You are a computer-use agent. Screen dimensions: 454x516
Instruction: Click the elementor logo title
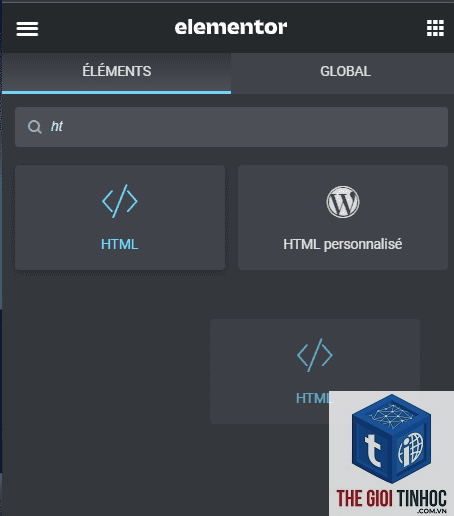(x=231, y=27)
